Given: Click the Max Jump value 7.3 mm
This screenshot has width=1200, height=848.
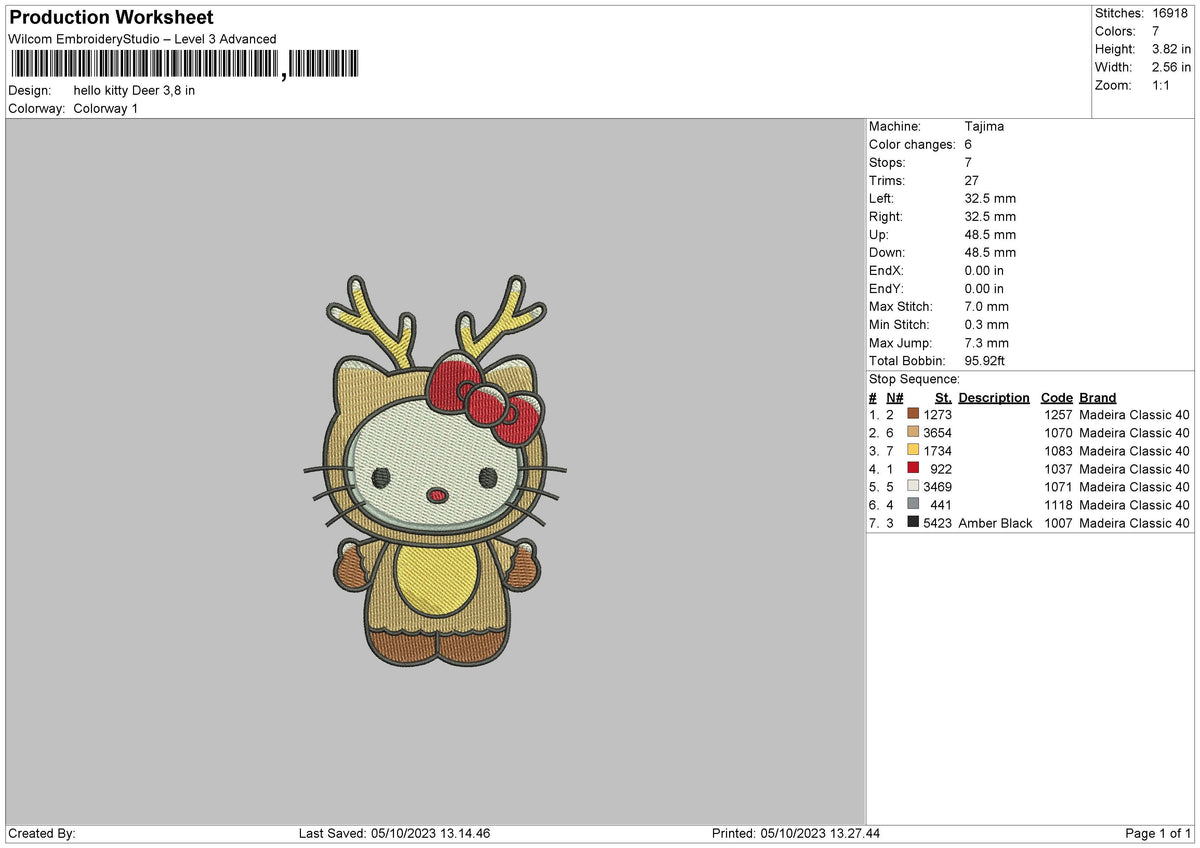Looking at the screenshot, I should [x=987, y=343].
